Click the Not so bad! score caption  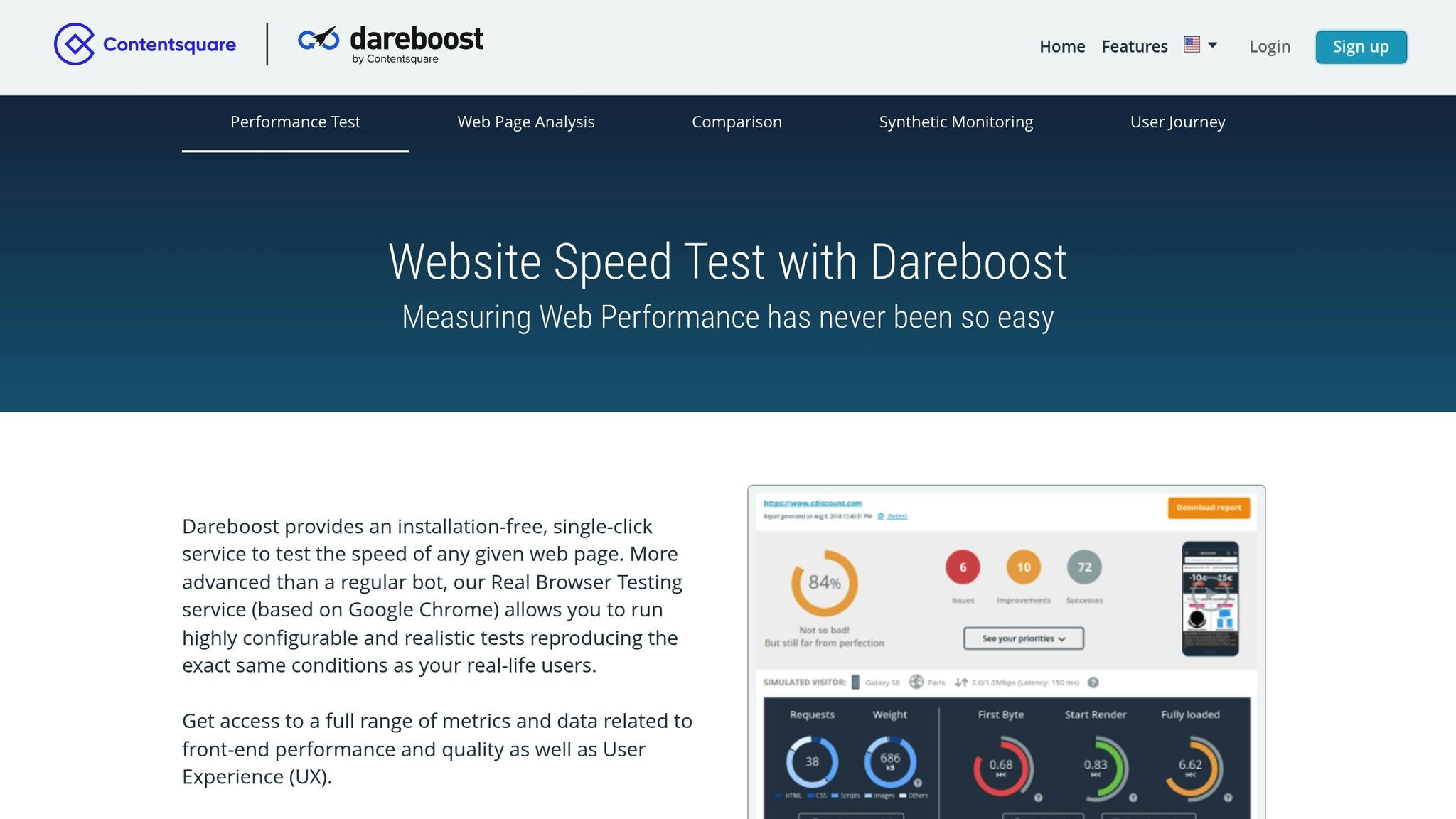tap(825, 630)
